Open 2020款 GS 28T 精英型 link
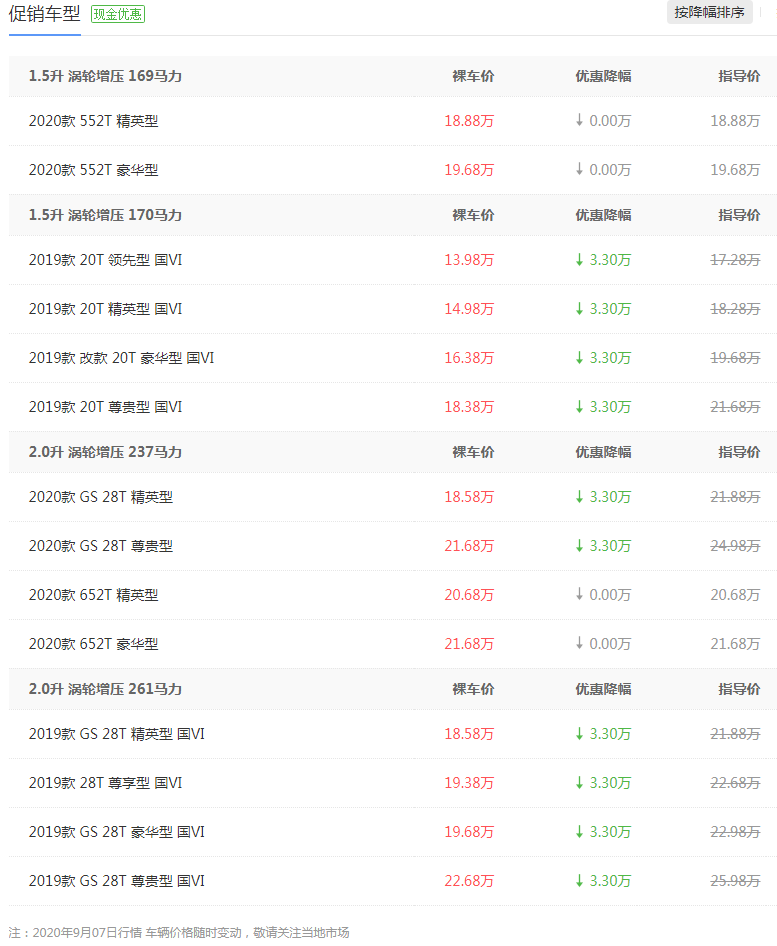This screenshot has height=946, width=777. click(101, 497)
